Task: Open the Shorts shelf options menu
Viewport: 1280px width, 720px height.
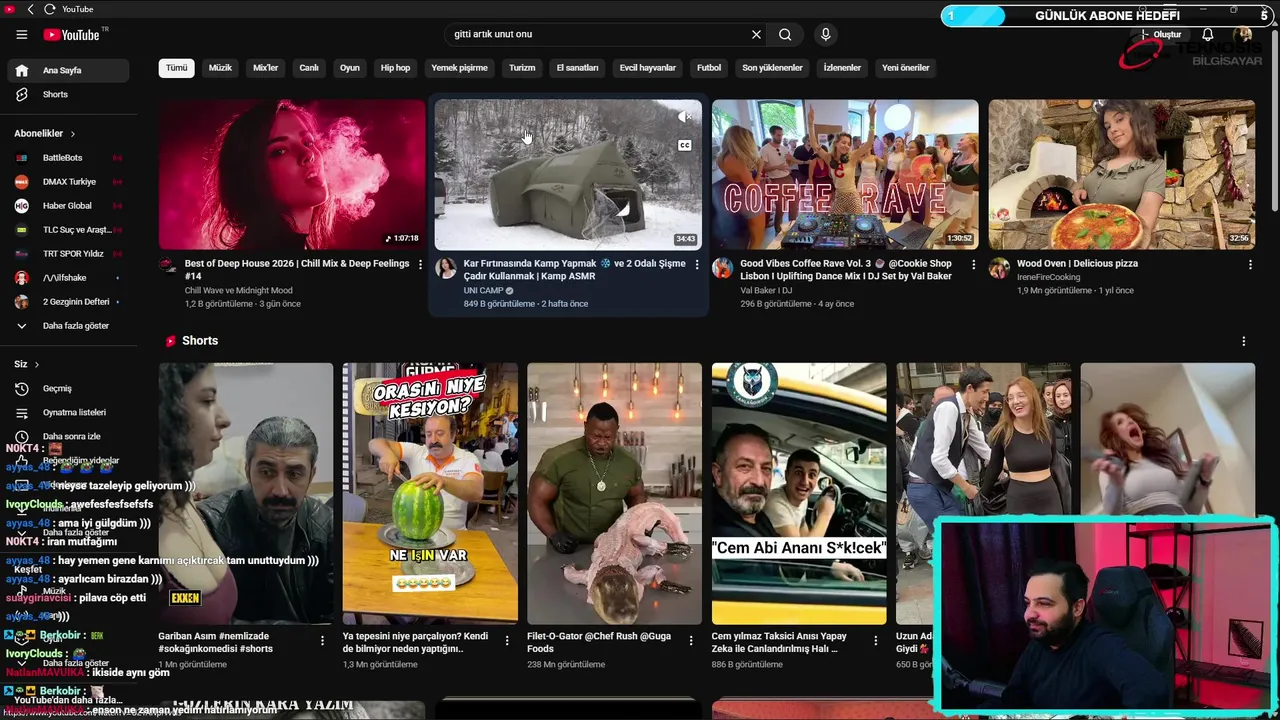Action: click(1244, 341)
